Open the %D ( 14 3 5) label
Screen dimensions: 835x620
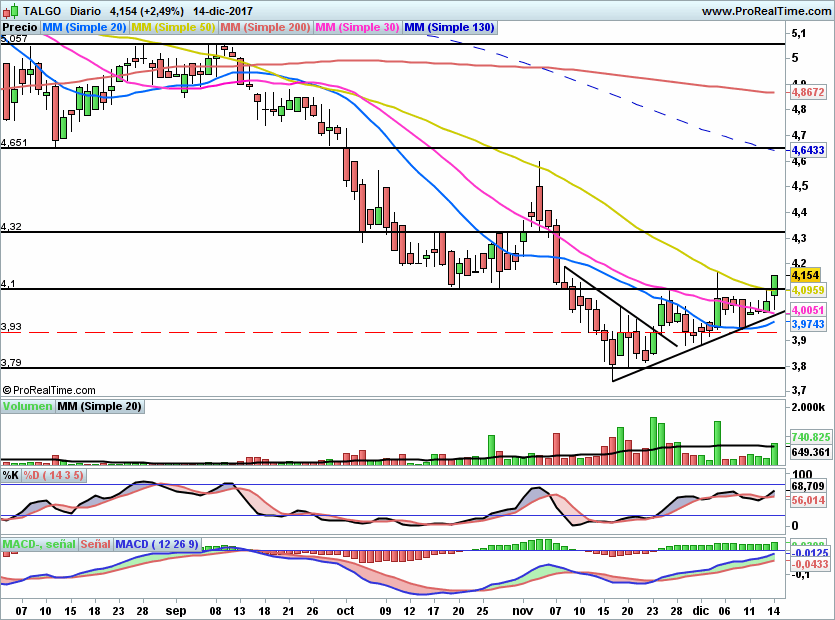click(53, 475)
